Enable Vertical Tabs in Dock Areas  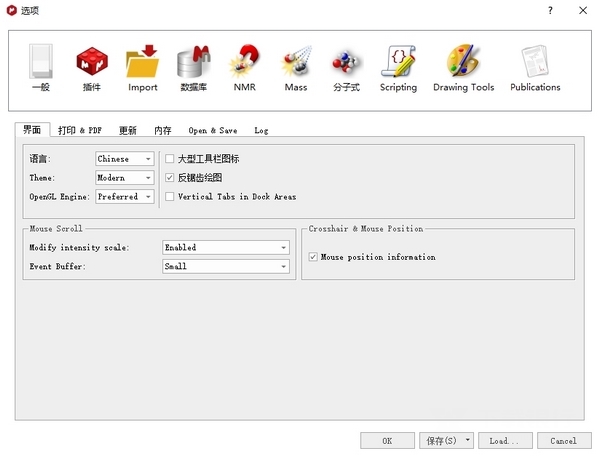170,197
